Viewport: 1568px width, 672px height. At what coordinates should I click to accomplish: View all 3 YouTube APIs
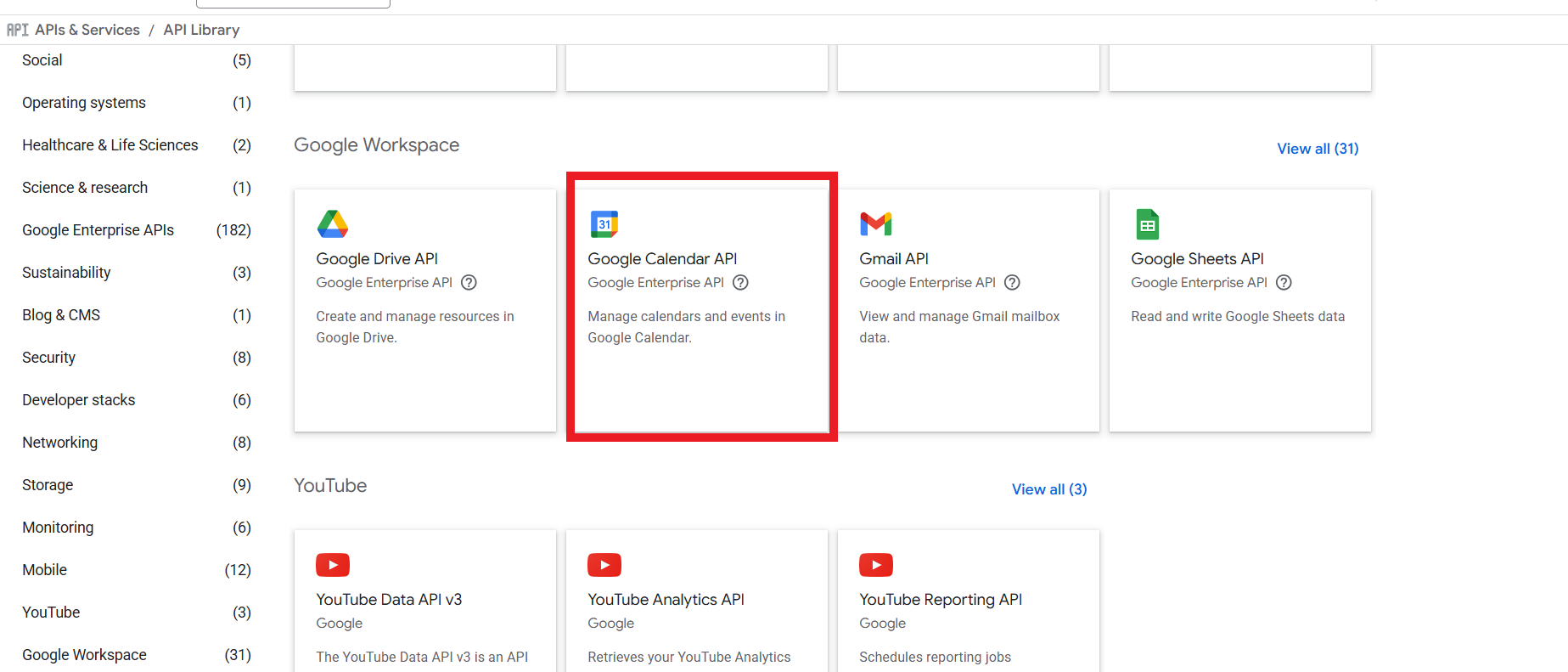1049,489
